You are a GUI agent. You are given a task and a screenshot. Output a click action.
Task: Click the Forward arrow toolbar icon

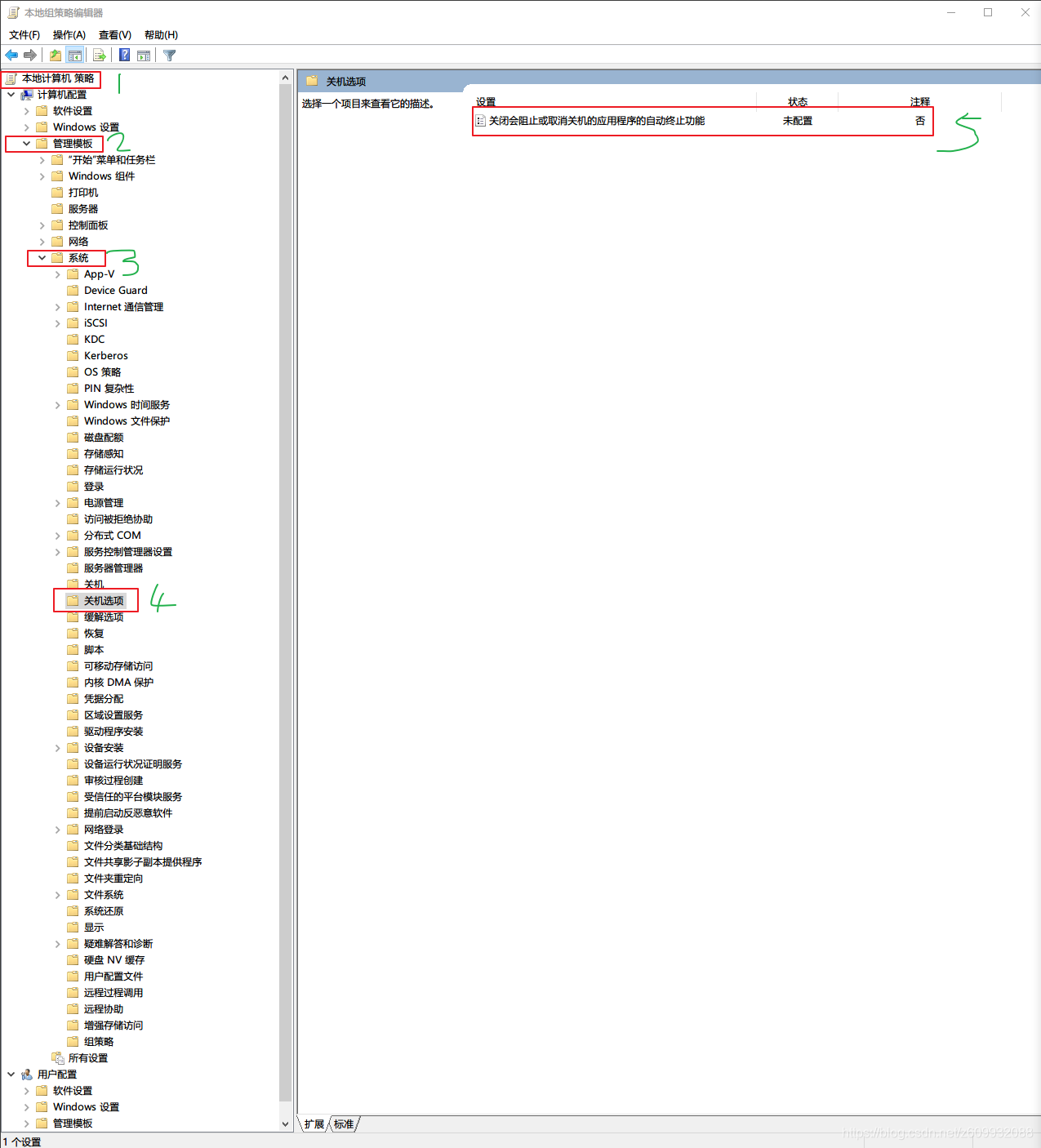pos(30,56)
